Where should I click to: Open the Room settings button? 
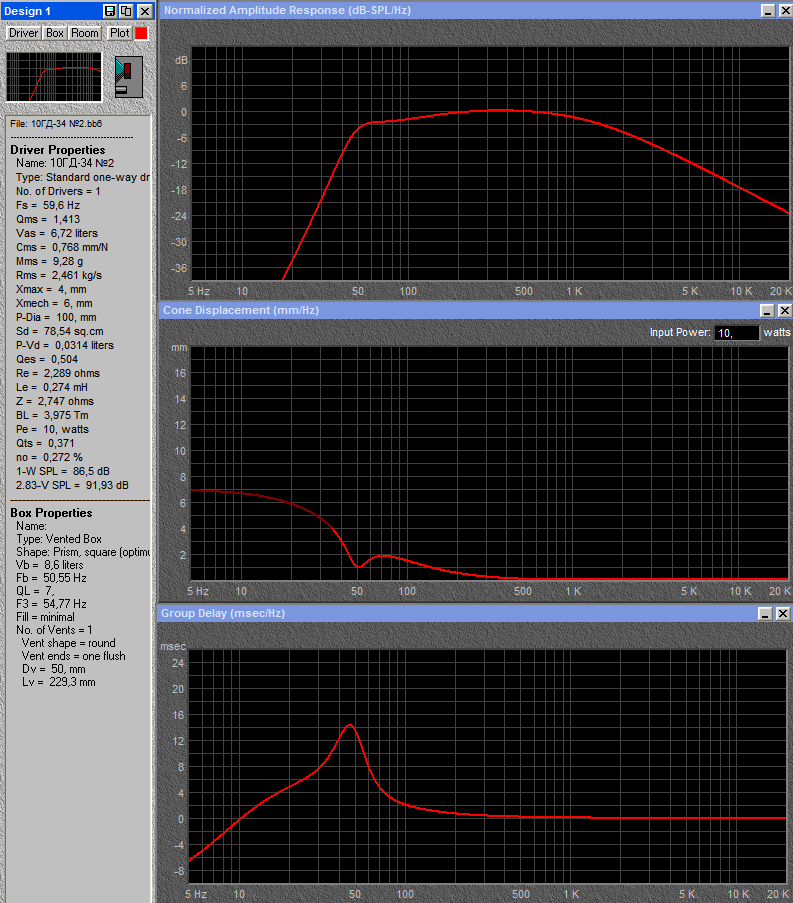click(x=85, y=33)
